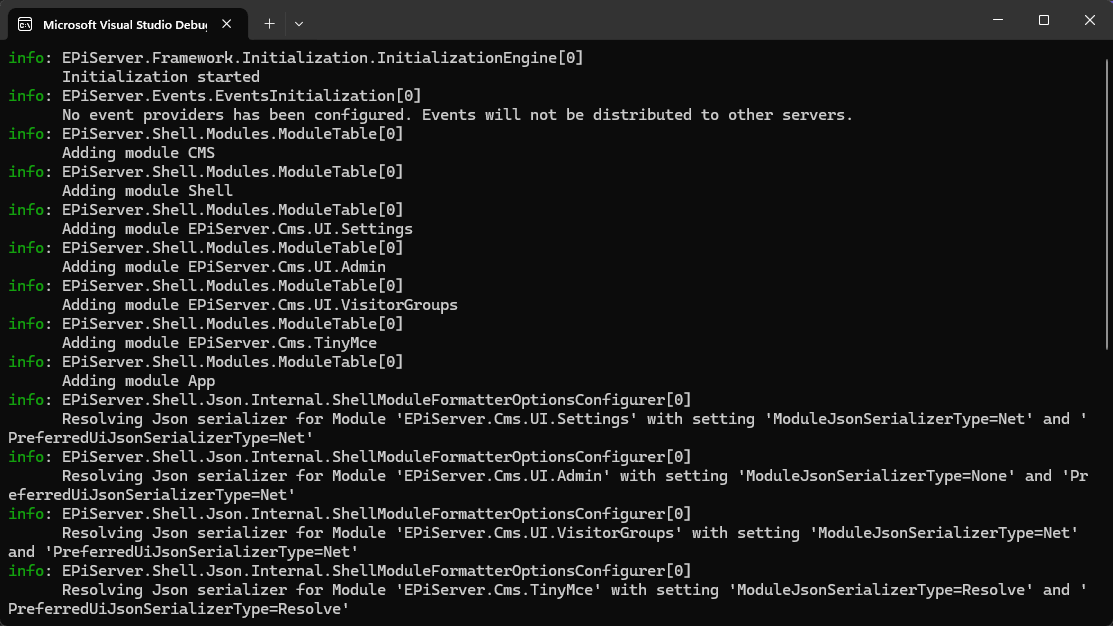The width and height of the screenshot is (1113, 626).
Task: Open a new terminal tab
Action: pyautogui.click(x=269, y=23)
